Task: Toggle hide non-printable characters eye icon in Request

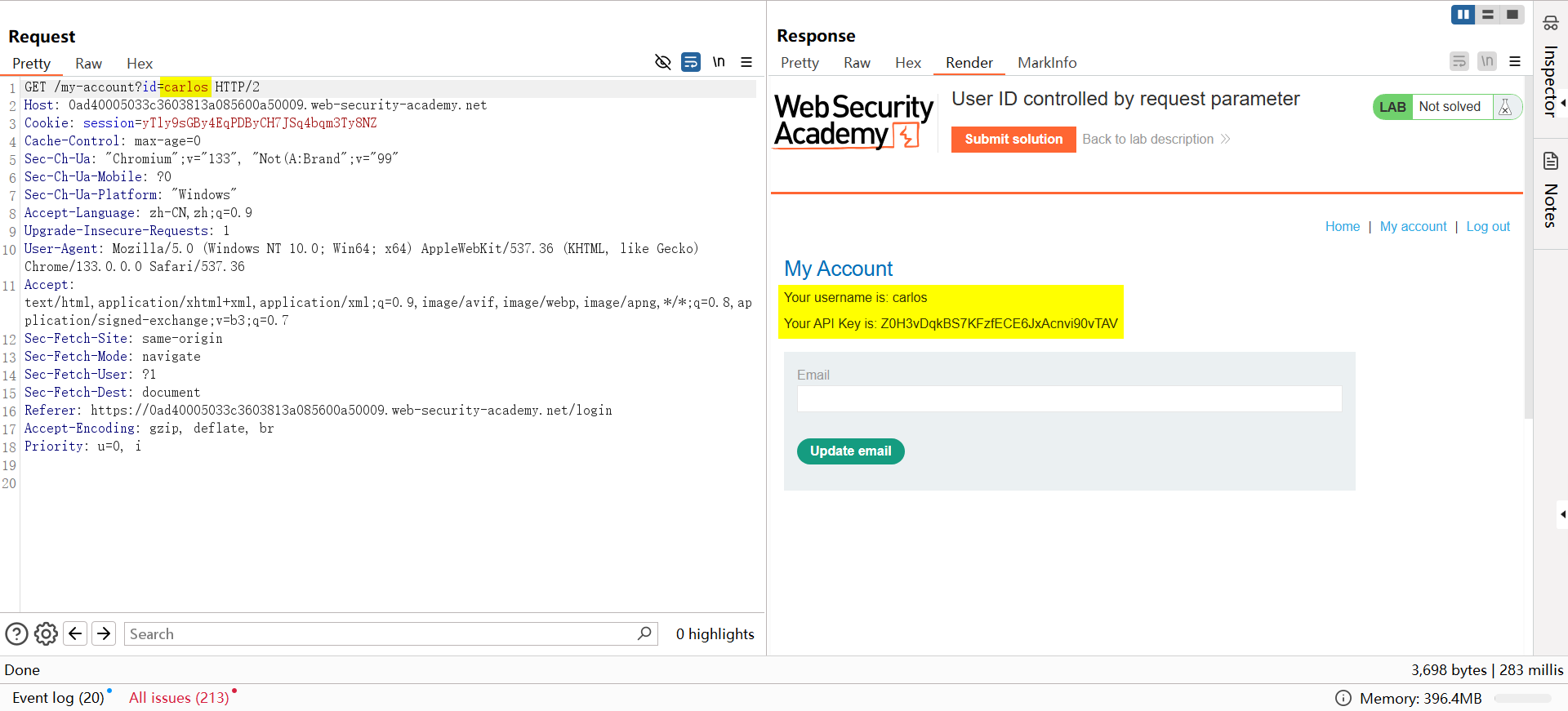Action: (x=662, y=62)
